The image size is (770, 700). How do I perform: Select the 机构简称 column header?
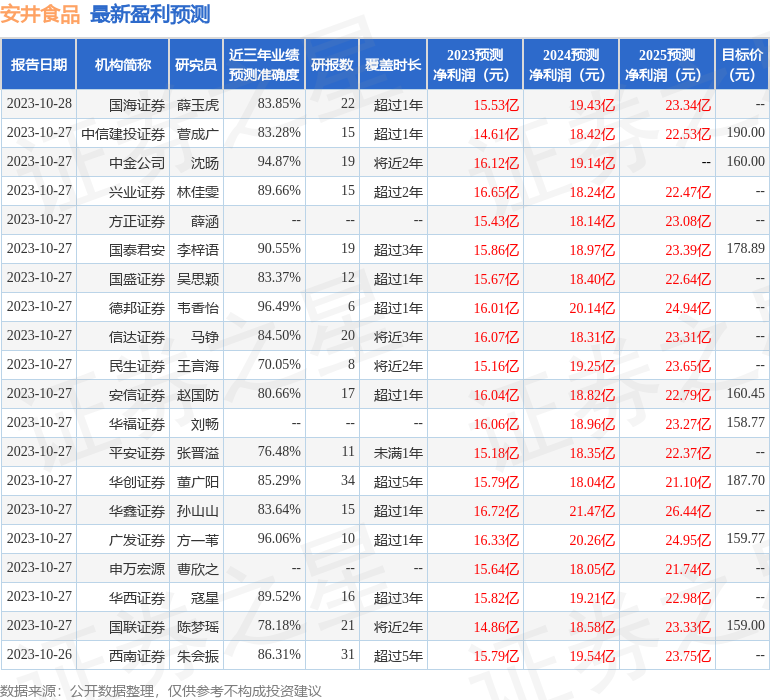point(123,64)
